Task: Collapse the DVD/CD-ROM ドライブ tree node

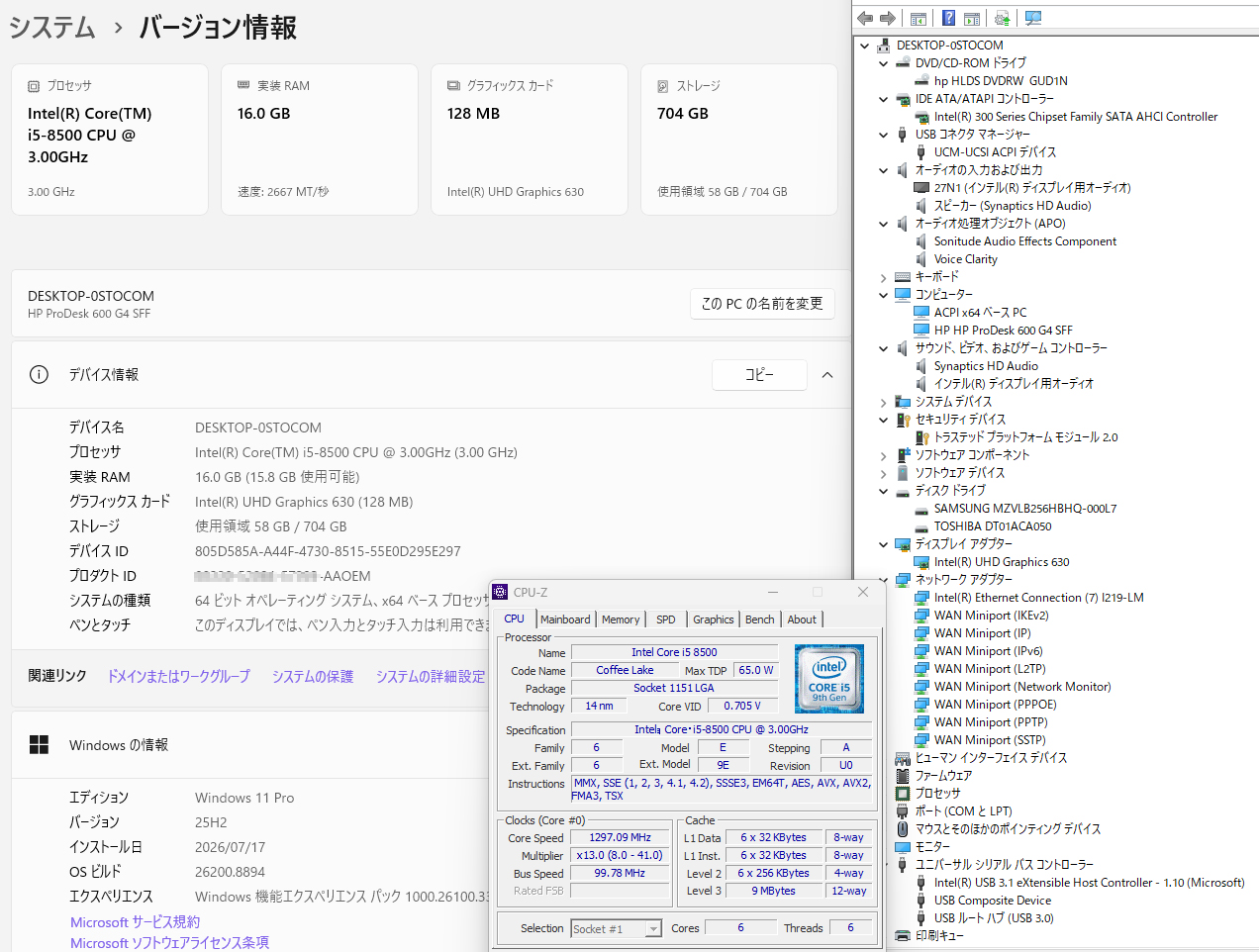Action: tap(884, 63)
